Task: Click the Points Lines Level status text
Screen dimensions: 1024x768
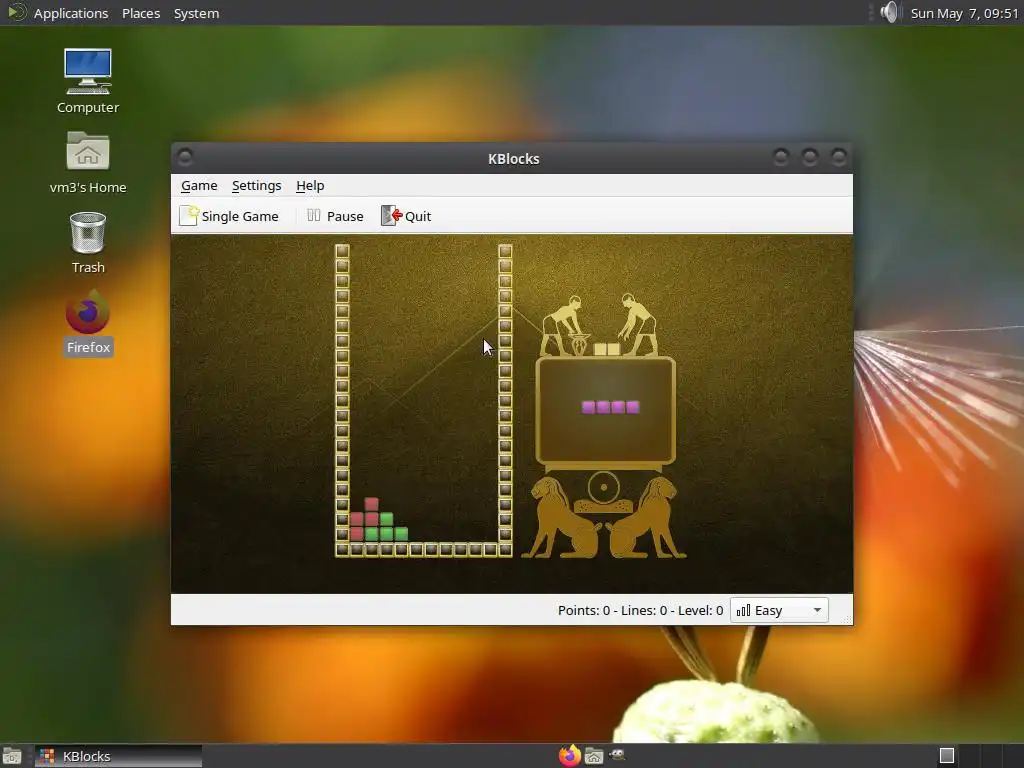Action: click(640, 611)
